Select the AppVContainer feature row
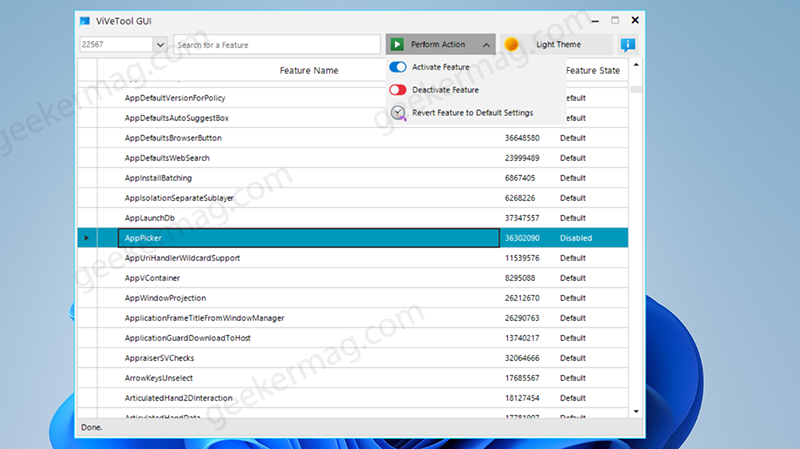The height and width of the screenshot is (449, 800). [353, 278]
